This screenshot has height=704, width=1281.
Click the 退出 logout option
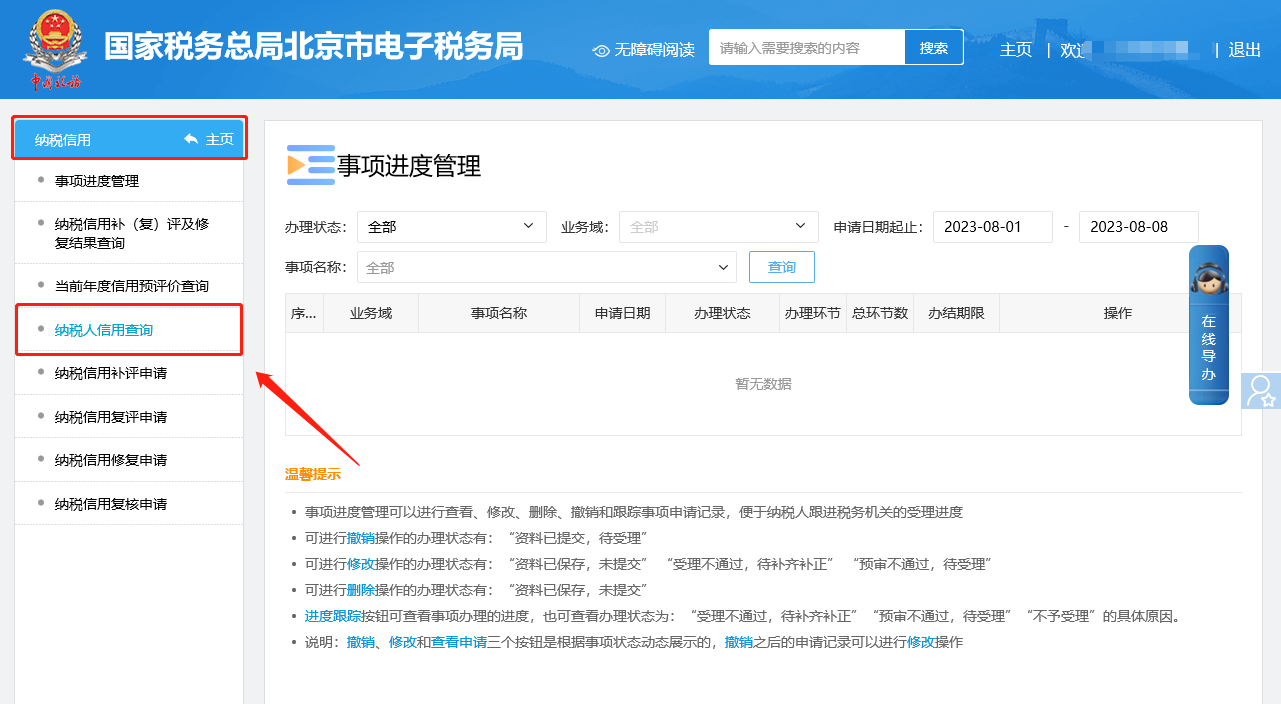coord(1243,50)
